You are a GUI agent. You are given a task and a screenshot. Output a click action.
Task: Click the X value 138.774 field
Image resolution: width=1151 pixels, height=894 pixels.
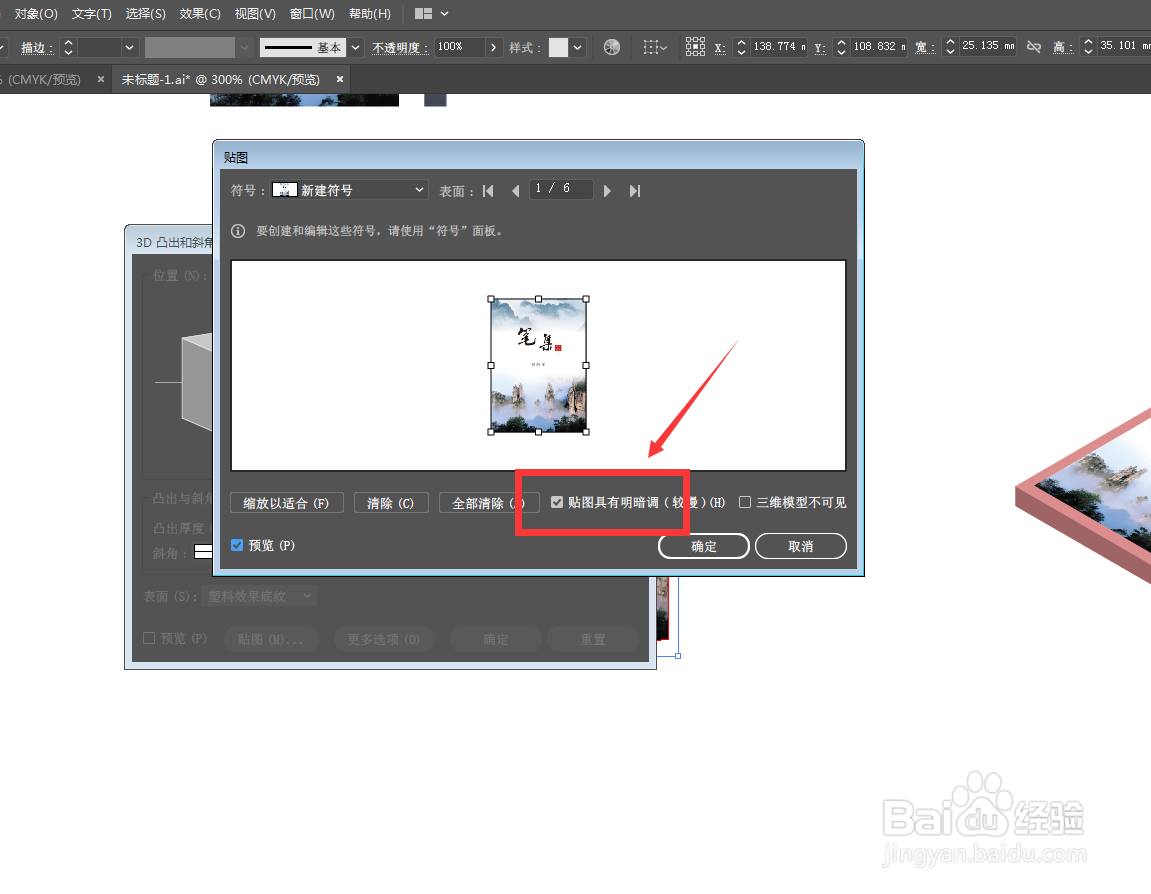[779, 47]
